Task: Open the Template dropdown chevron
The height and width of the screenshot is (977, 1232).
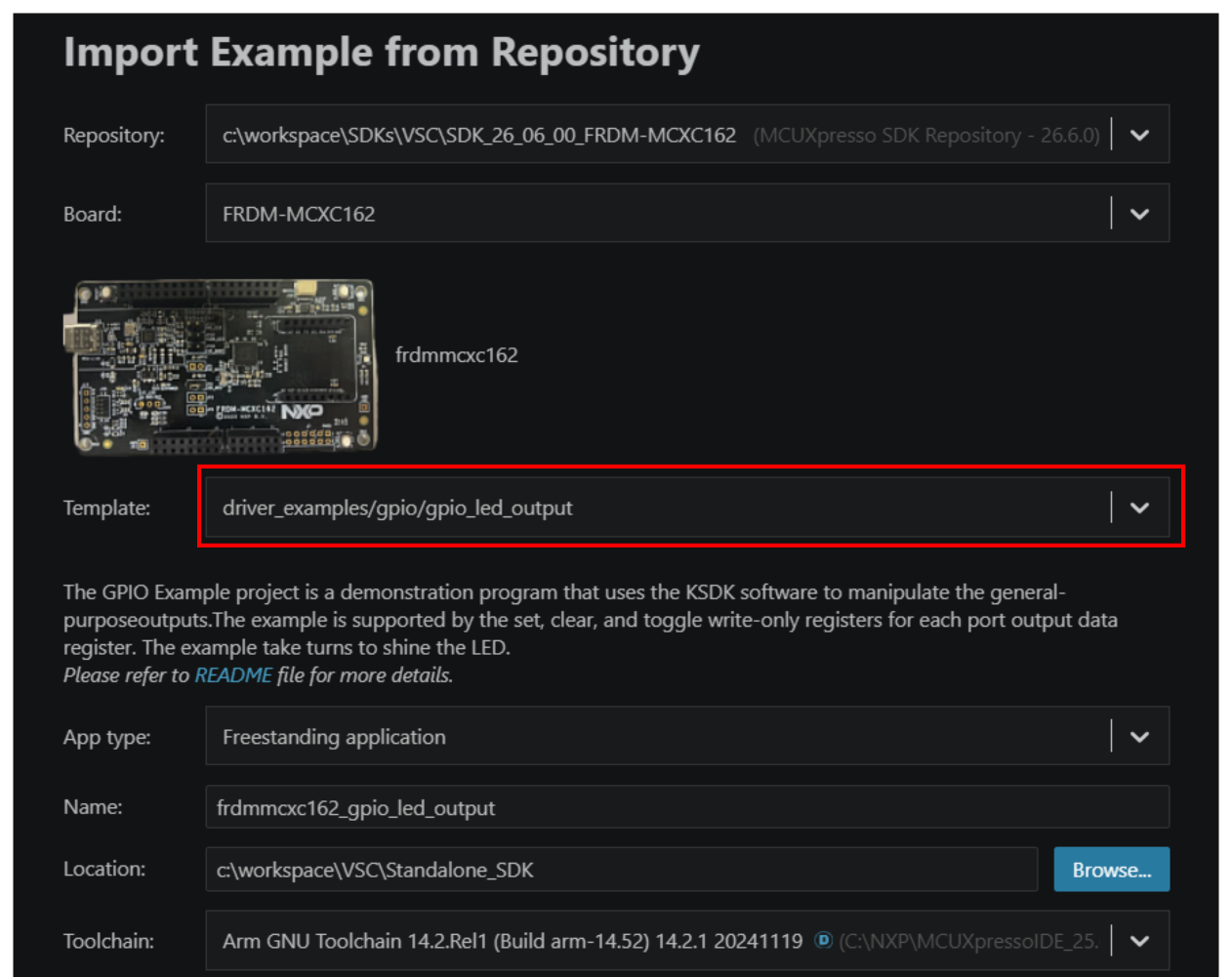Action: tap(1139, 508)
